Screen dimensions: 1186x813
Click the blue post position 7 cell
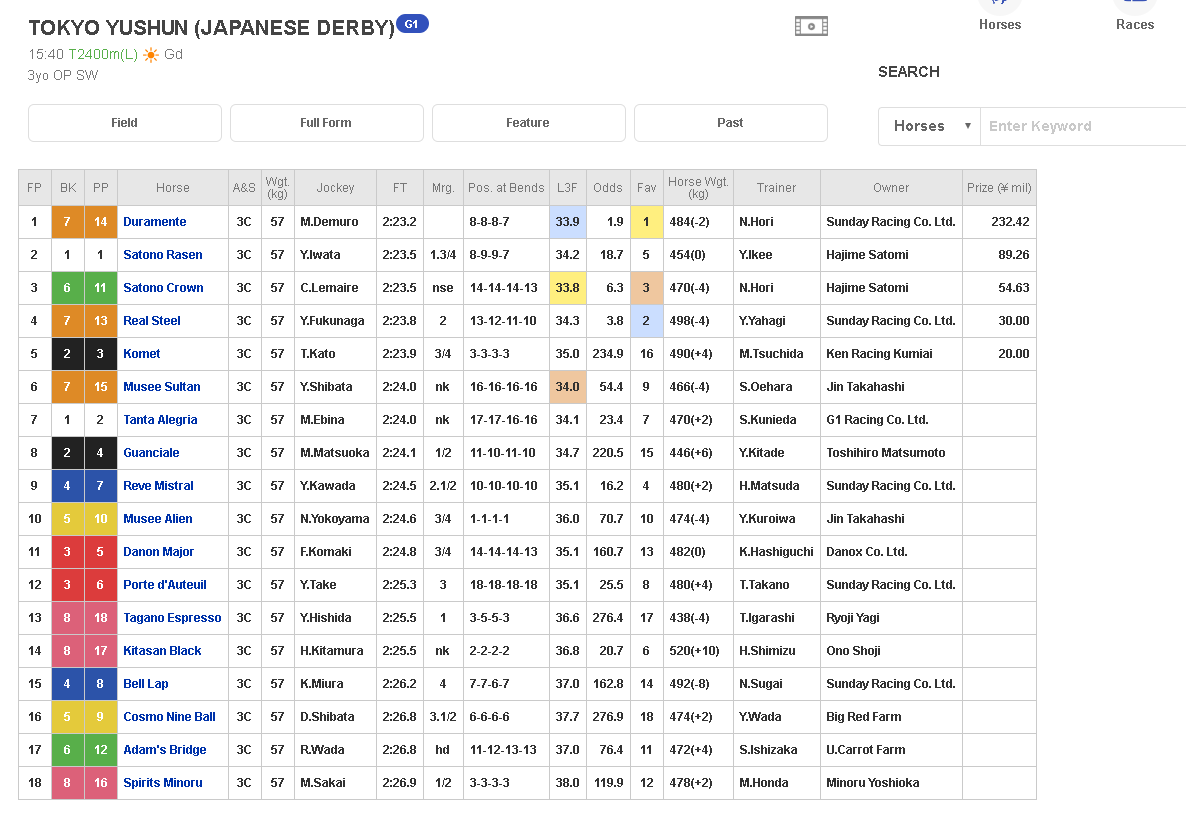(x=101, y=486)
